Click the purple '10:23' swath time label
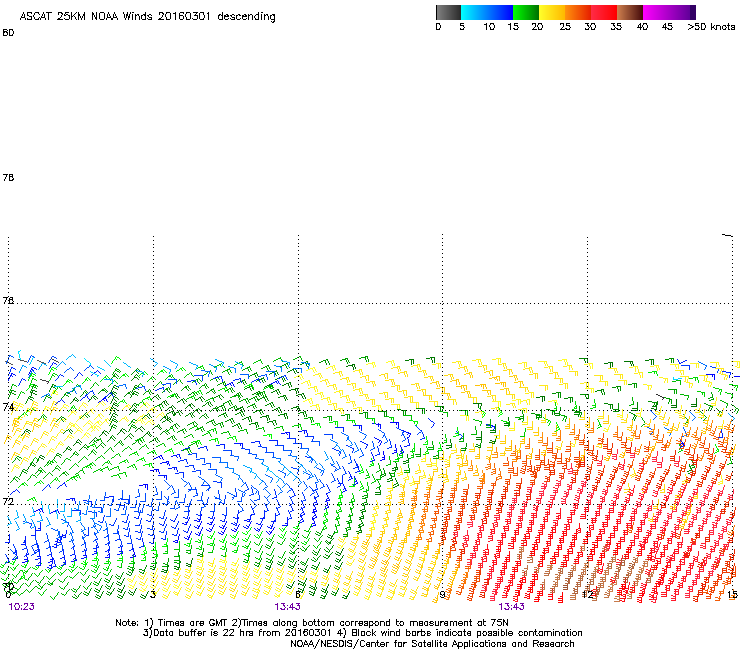Viewport: 740px width, 650px height. tap(21, 607)
